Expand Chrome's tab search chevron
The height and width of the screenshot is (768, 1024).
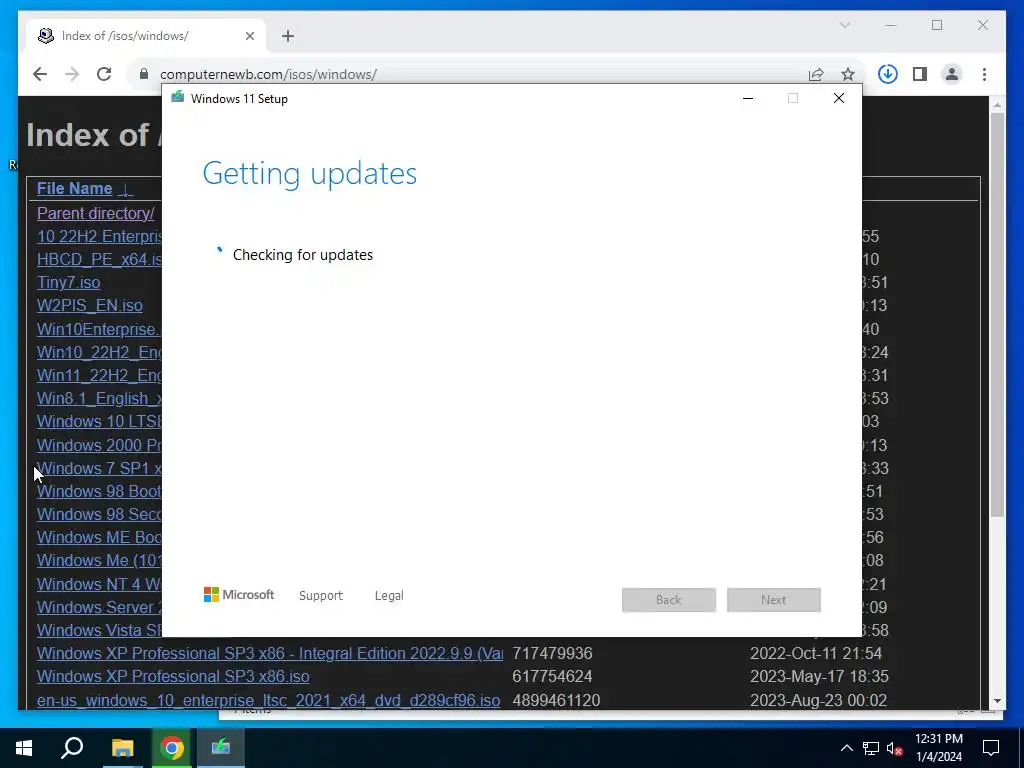[x=844, y=25]
